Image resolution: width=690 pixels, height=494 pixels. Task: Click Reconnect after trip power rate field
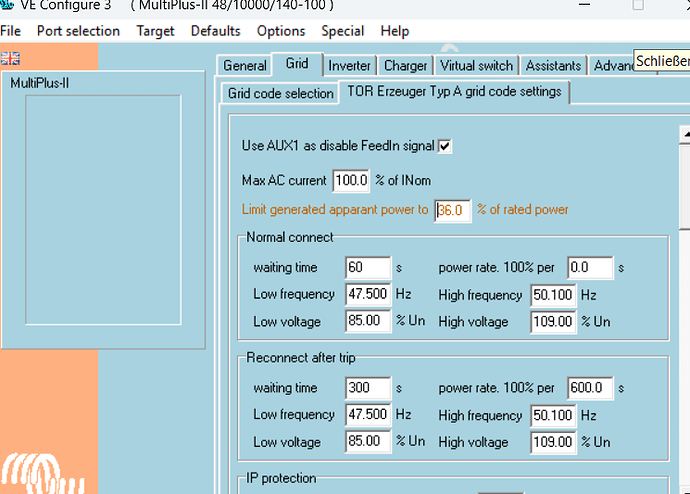(x=590, y=388)
